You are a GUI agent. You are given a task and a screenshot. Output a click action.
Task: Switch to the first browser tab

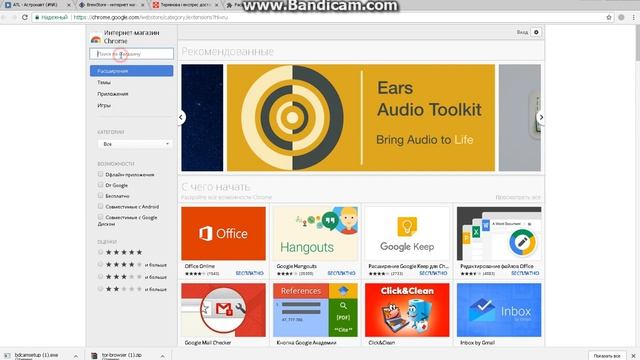tap(36, 5)
